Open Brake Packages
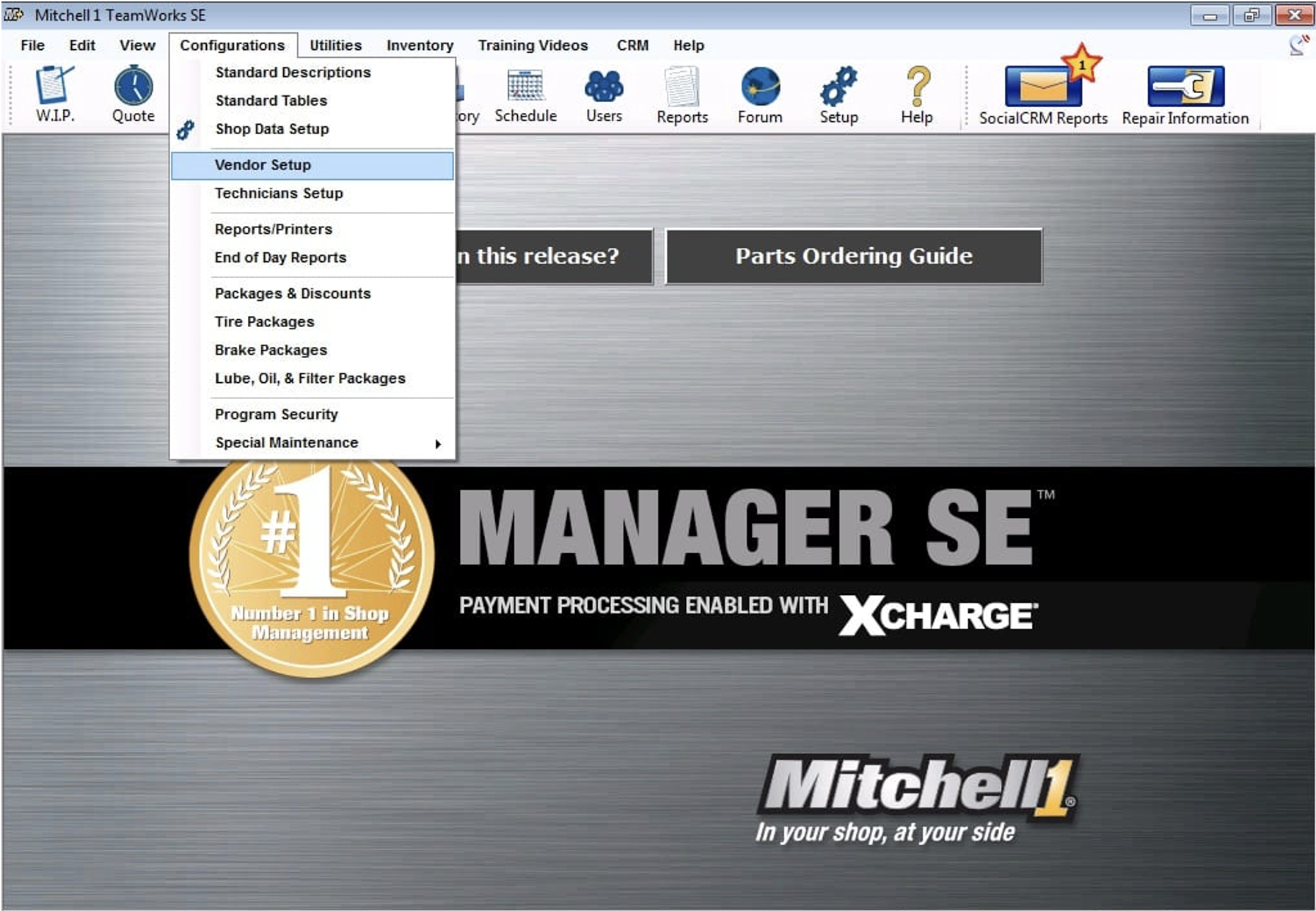 (x=312, y=351)
